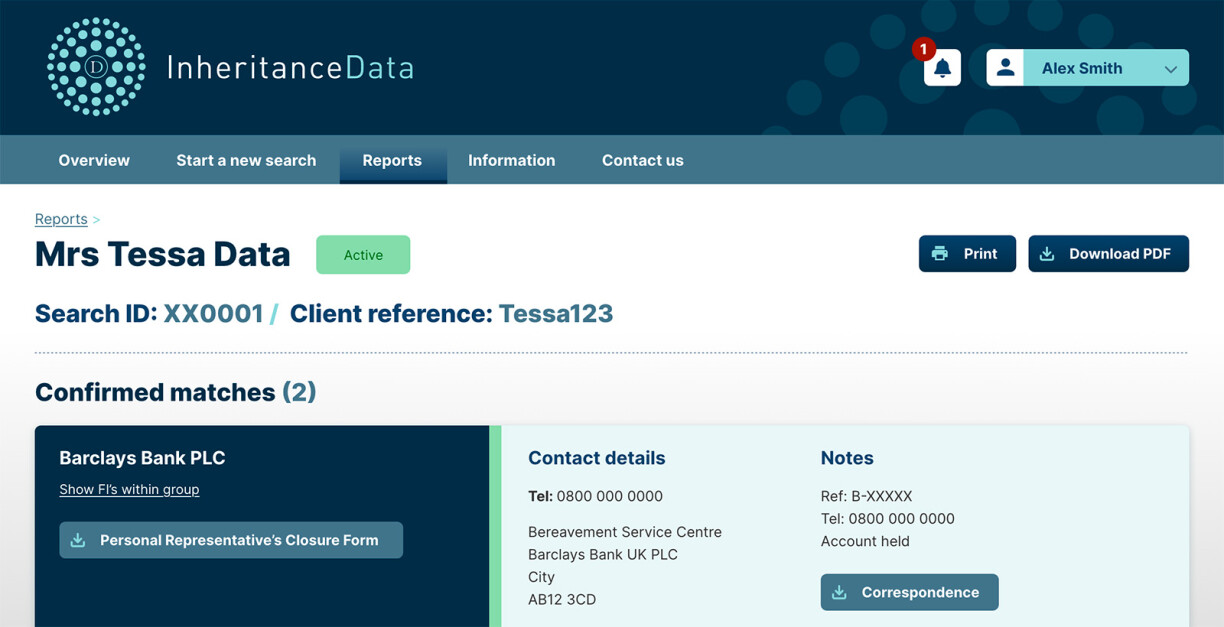Click the user profile avatar icon

tap(1005, 68)
